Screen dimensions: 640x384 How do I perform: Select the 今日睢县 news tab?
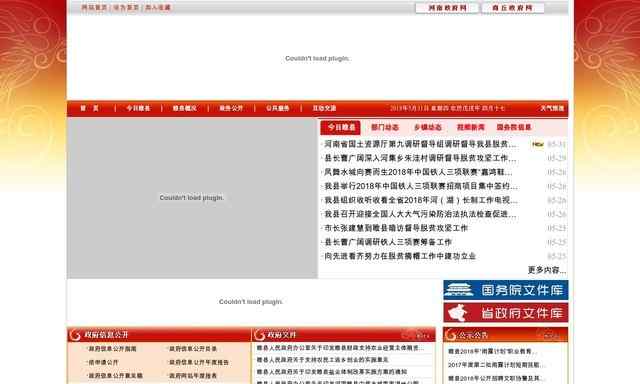click(341, 127)
